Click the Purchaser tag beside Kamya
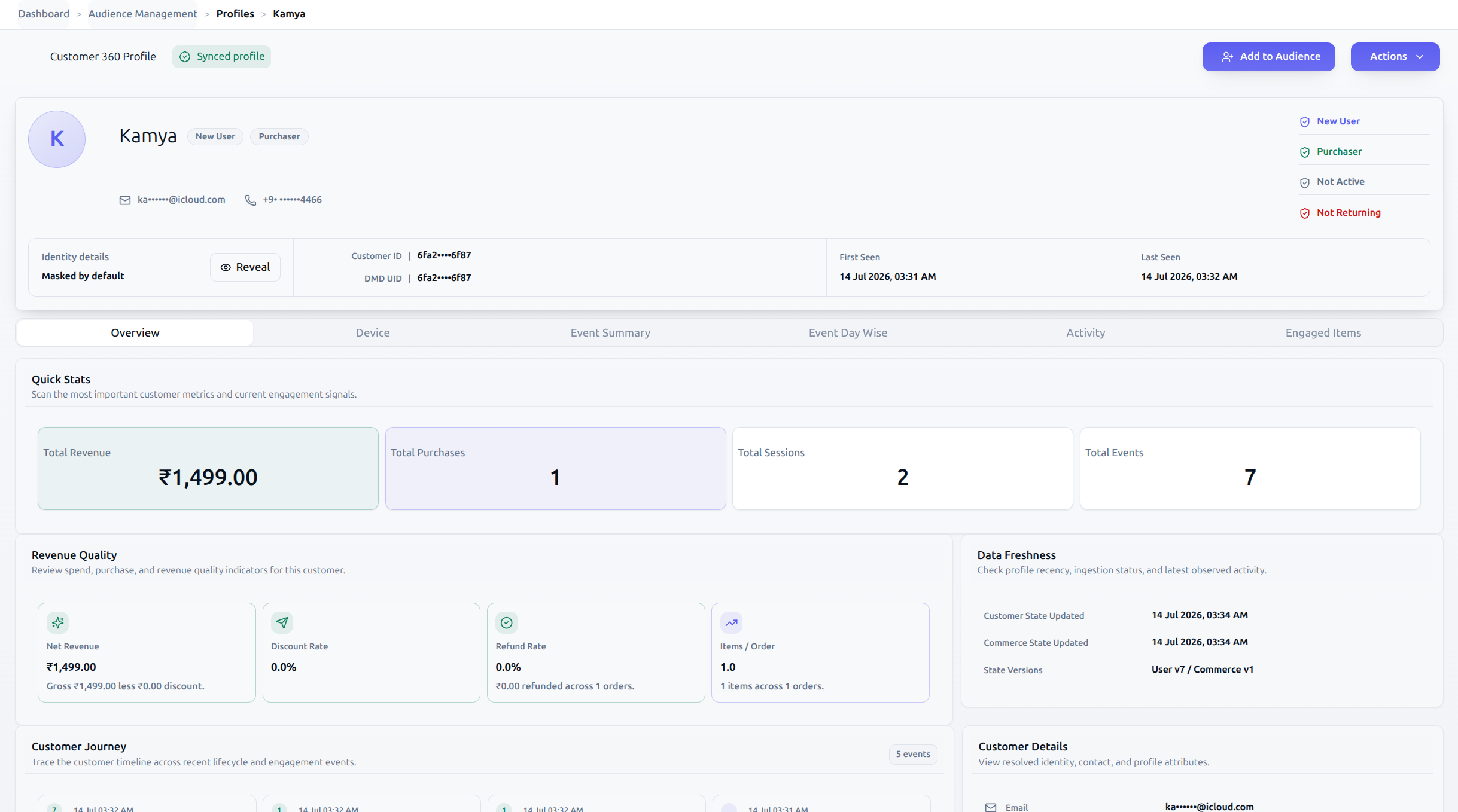 click(x=279, y=136)
